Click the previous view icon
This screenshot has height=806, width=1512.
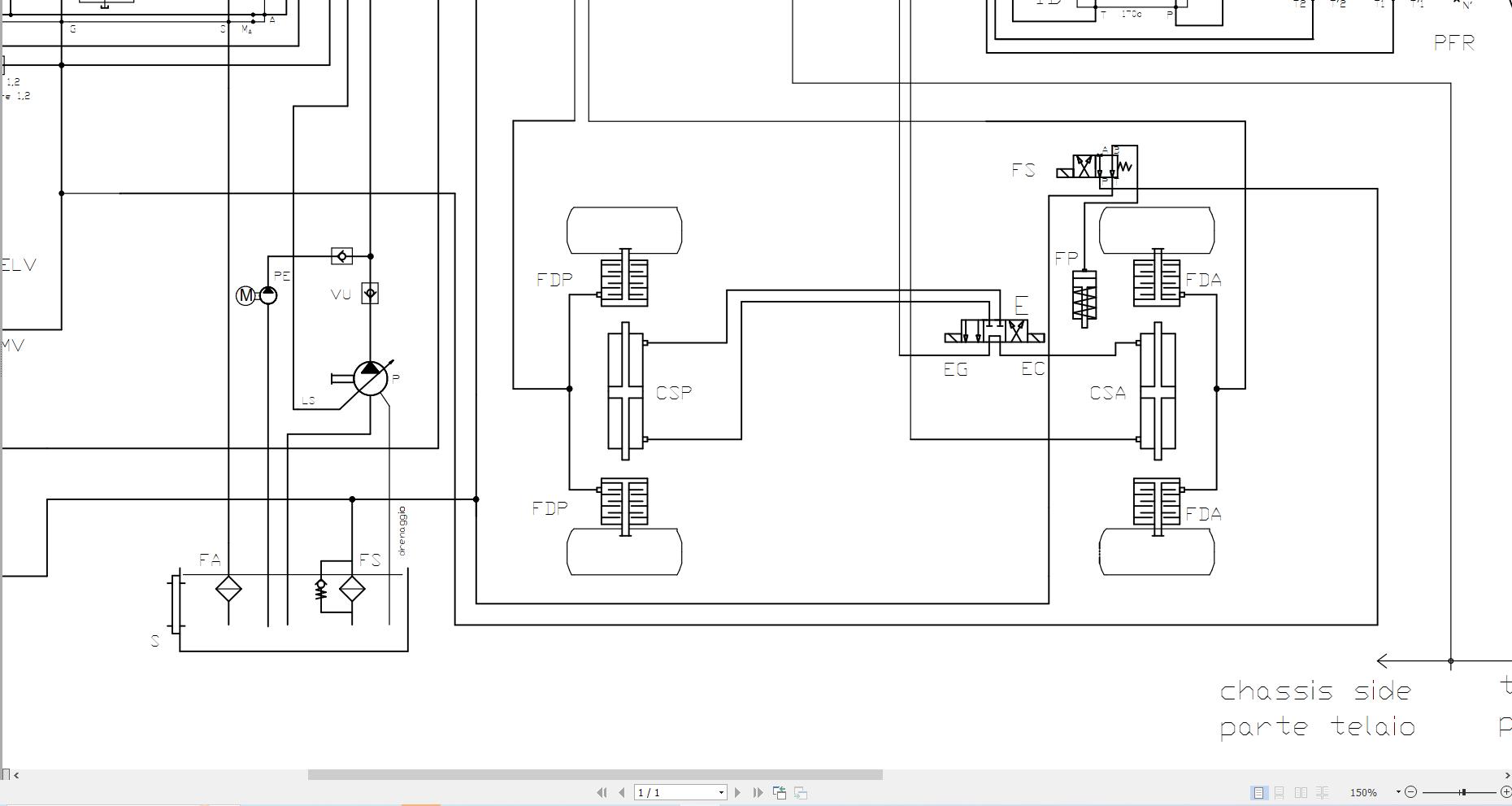click(780, 792)
